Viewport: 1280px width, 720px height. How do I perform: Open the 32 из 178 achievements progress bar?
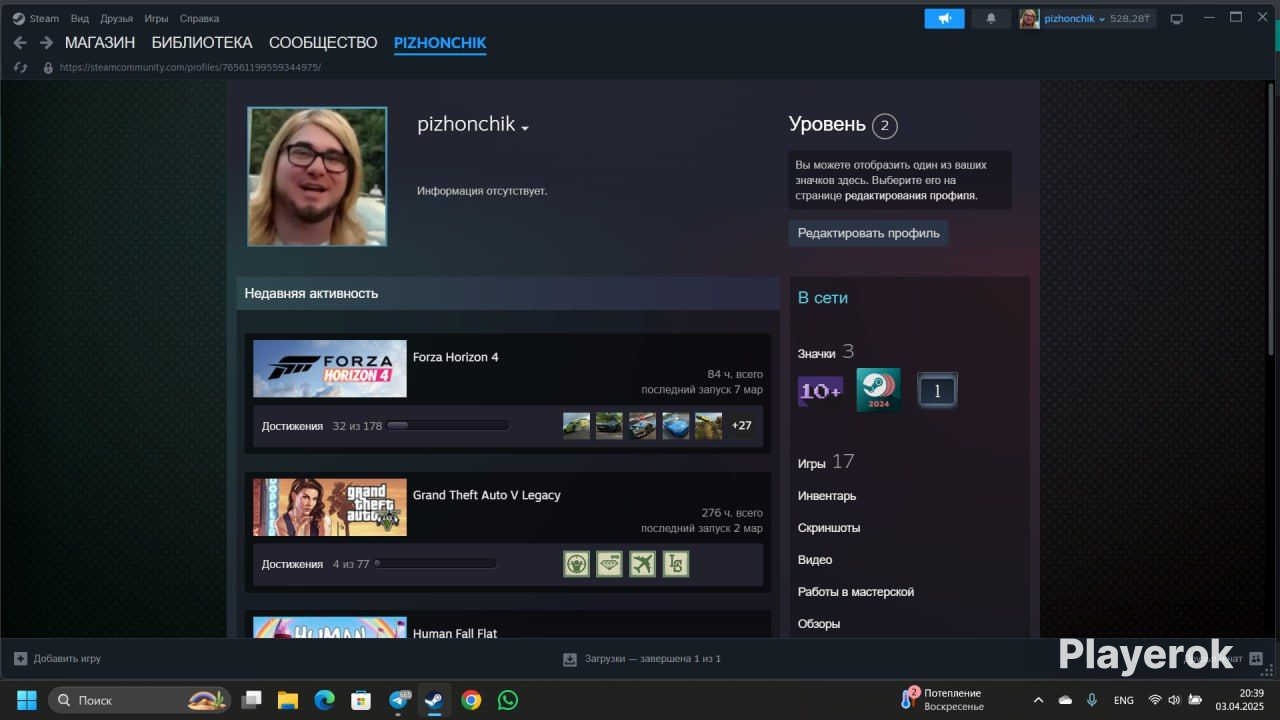448,426
